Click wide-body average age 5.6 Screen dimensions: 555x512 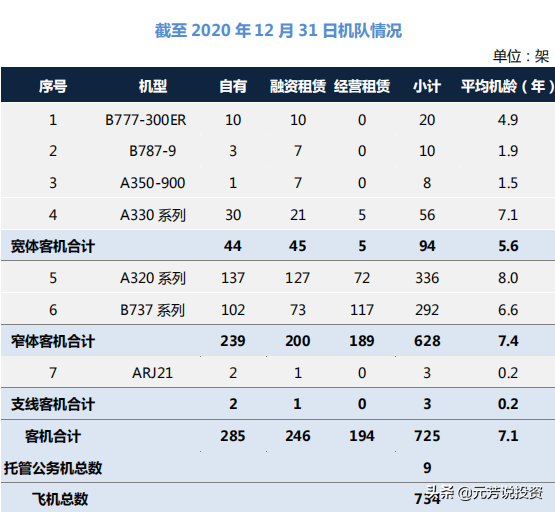point(508,246)
